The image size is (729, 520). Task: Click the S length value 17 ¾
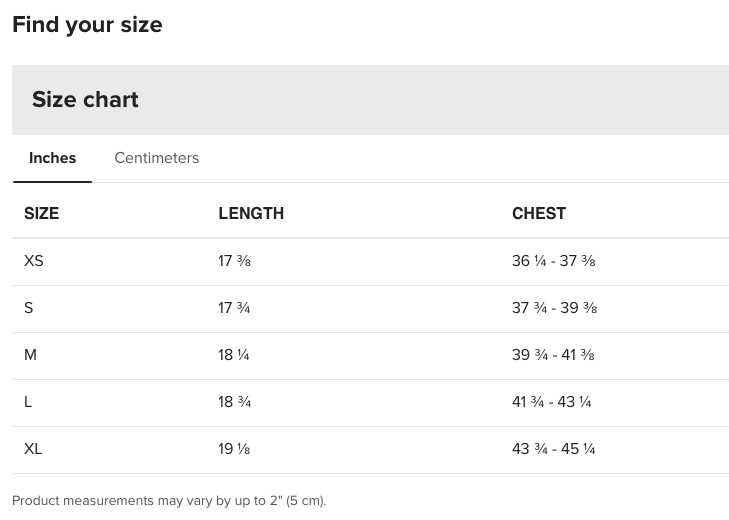tap(234, 308)
